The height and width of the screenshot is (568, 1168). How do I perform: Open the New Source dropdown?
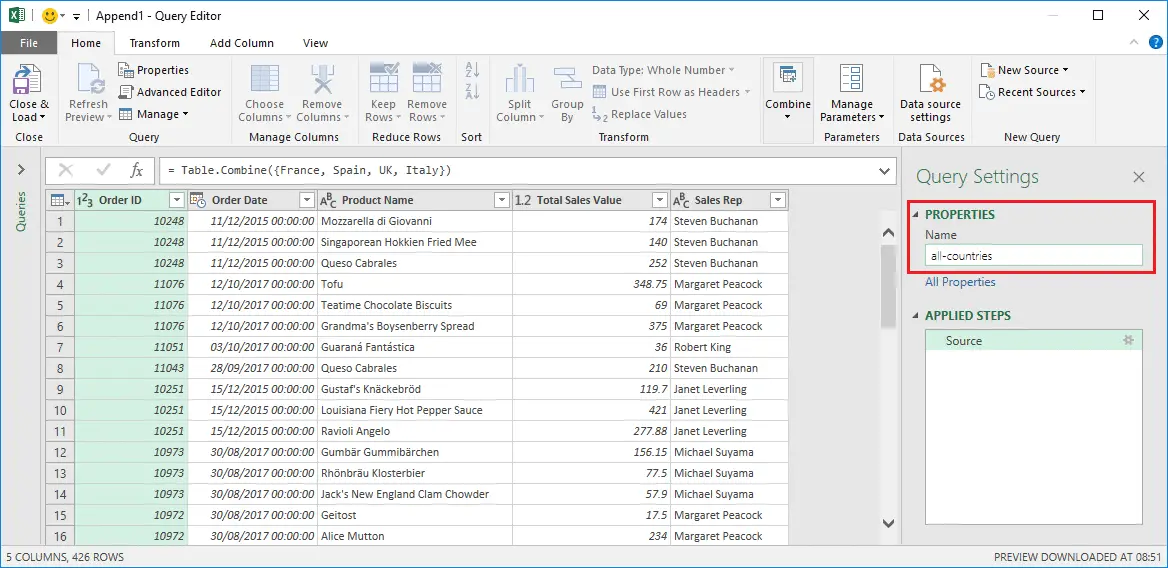(1032, 70)
